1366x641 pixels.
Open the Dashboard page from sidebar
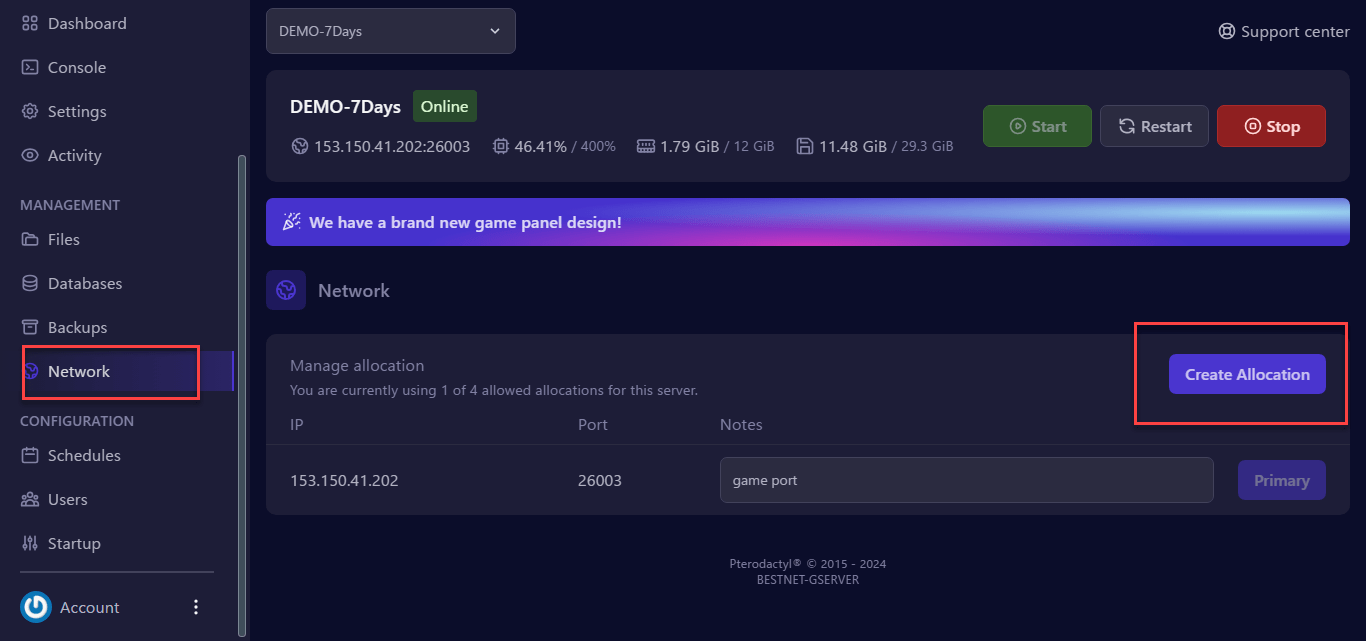87,23
